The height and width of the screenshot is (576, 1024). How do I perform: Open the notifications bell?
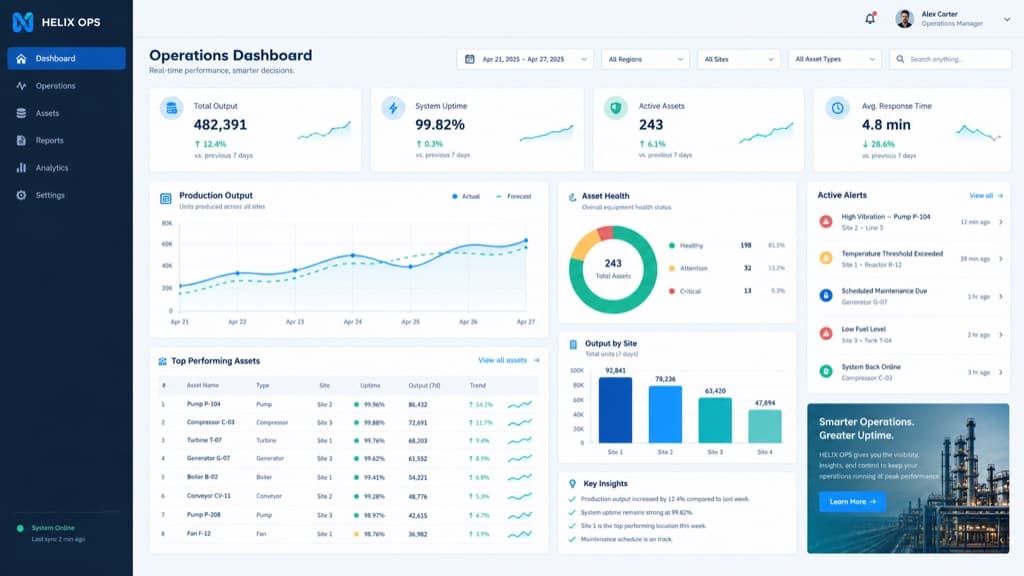(870, 18)
